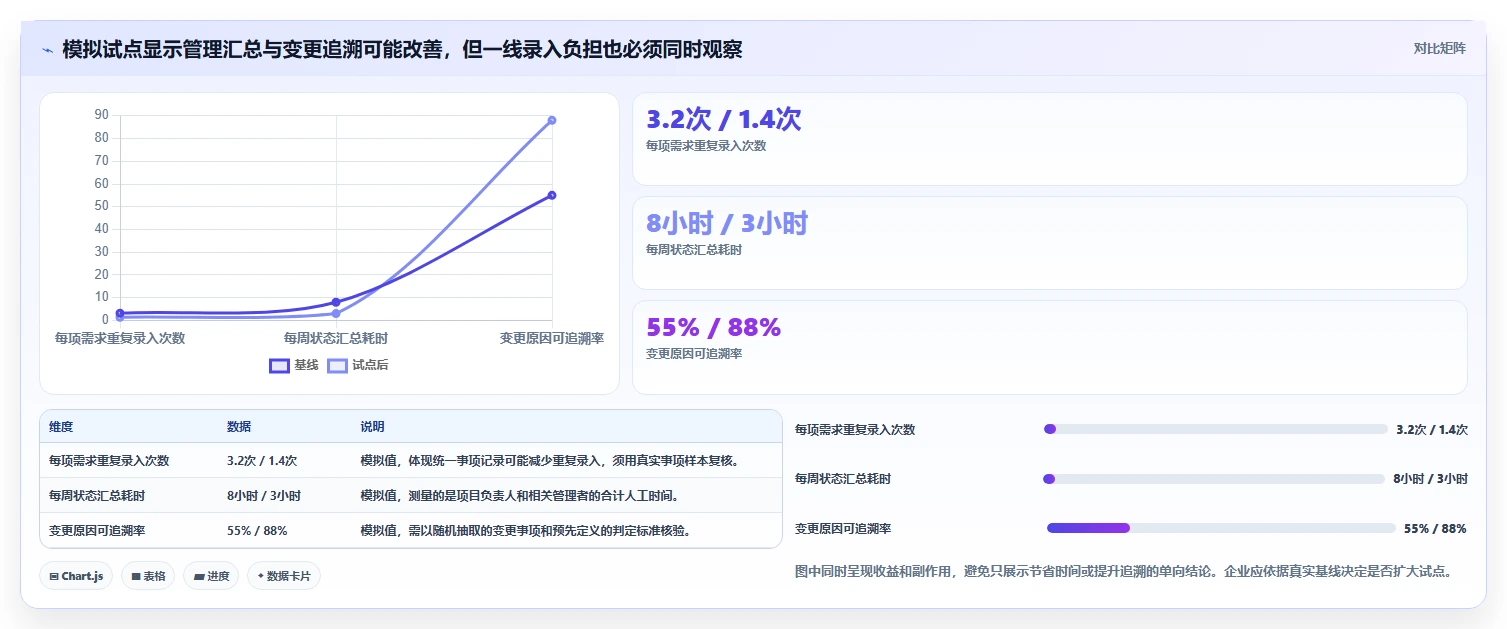Click x-axis label 每周状态汇总耗时 on chart
This screenshot has height=629, width=1507.
point(336,338)
